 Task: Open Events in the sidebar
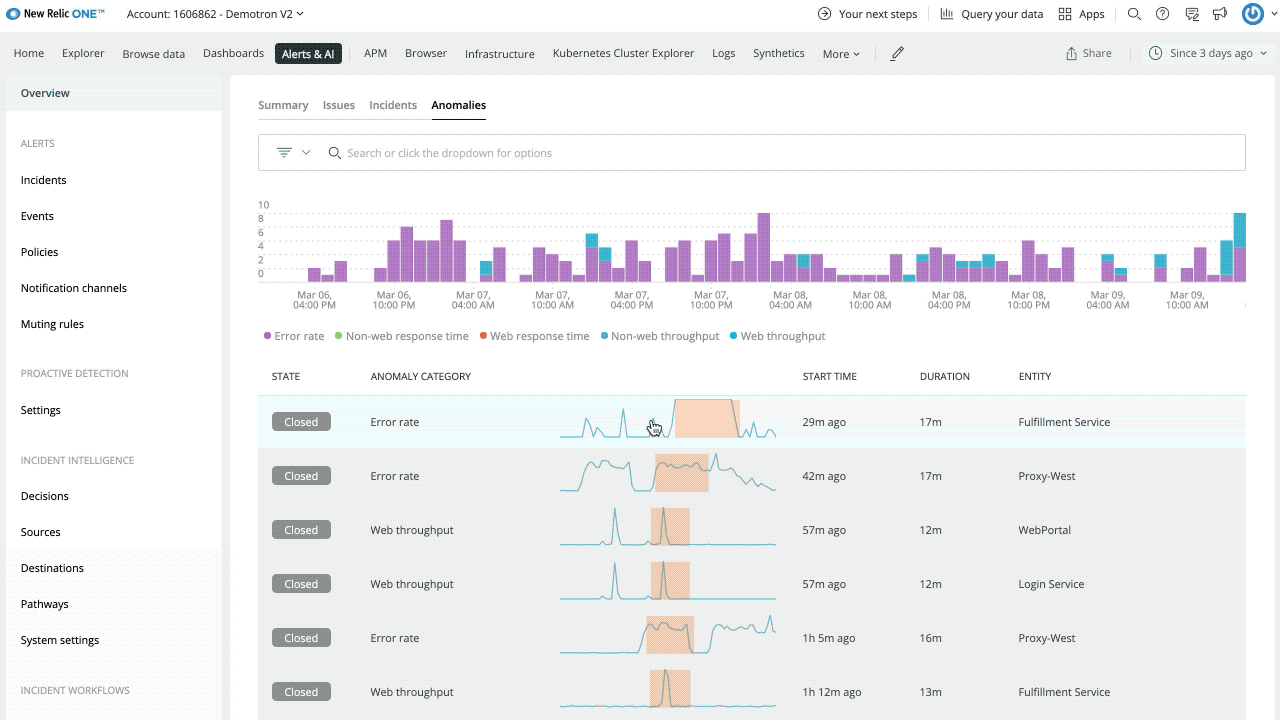(x=37, y=216)
